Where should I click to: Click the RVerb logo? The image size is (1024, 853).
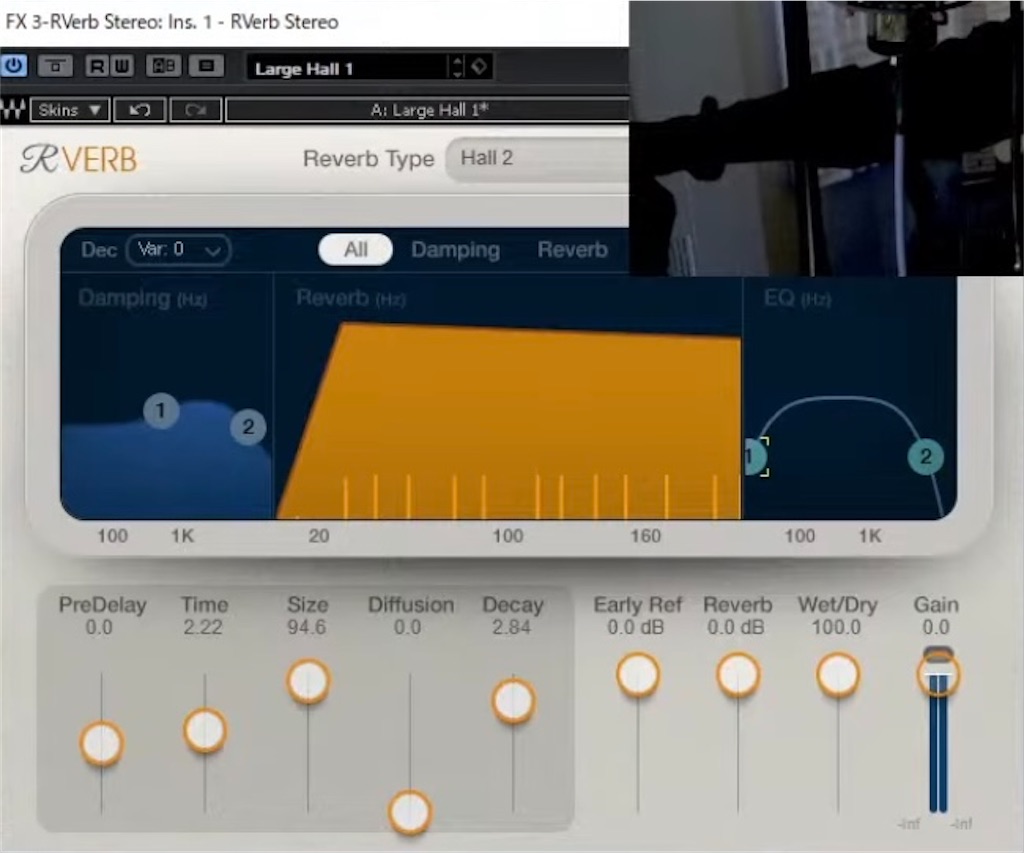click(79, 159)
